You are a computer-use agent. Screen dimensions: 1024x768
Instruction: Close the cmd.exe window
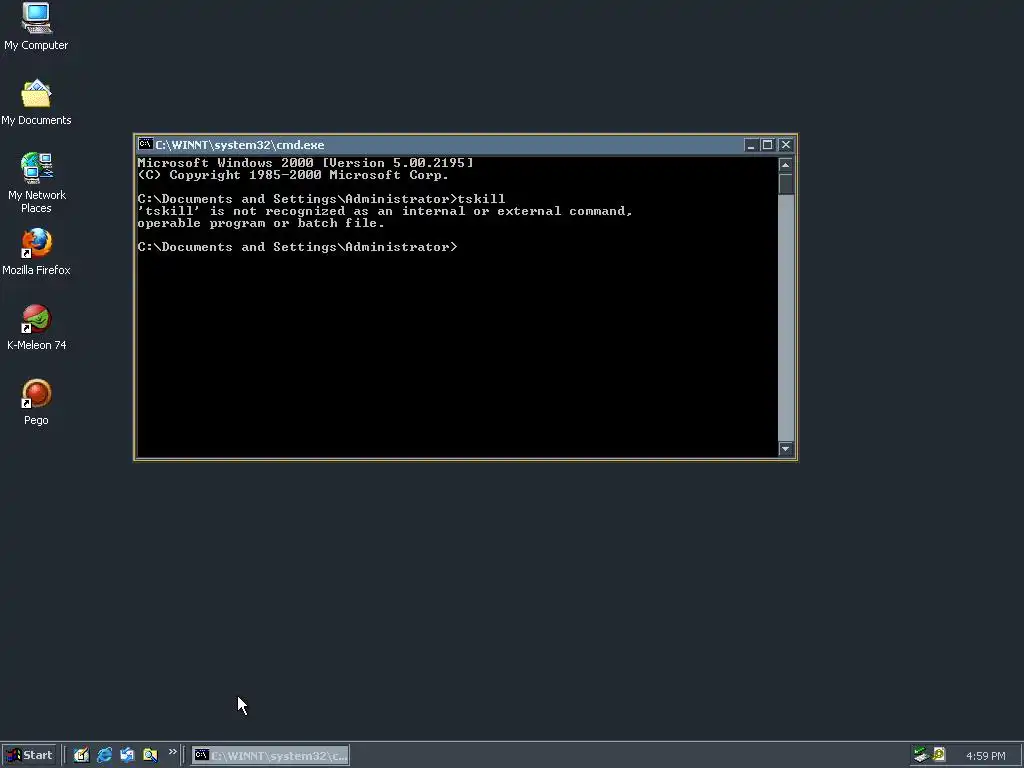(x=786, y=145)
